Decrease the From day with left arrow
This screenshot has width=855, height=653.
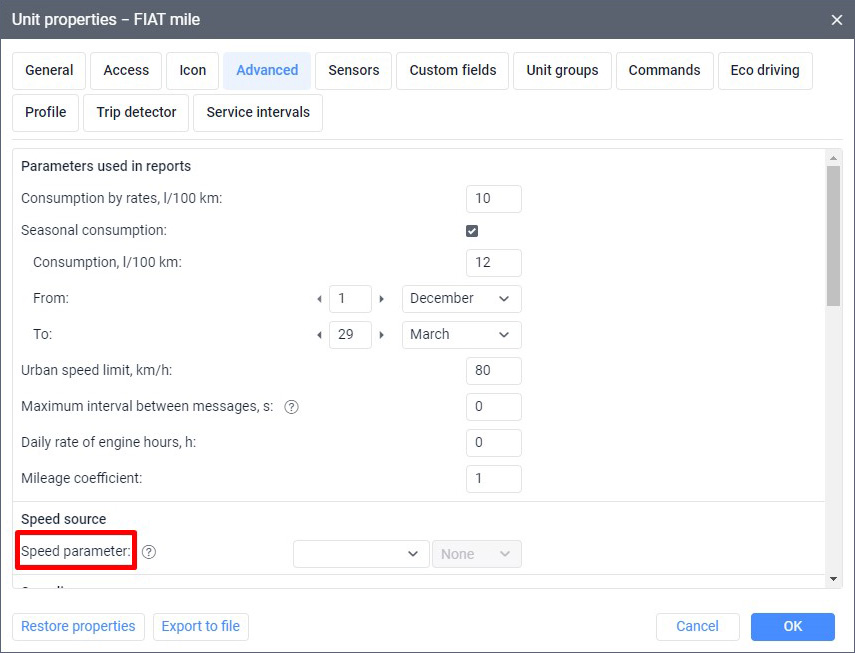[x=319, y=299]
